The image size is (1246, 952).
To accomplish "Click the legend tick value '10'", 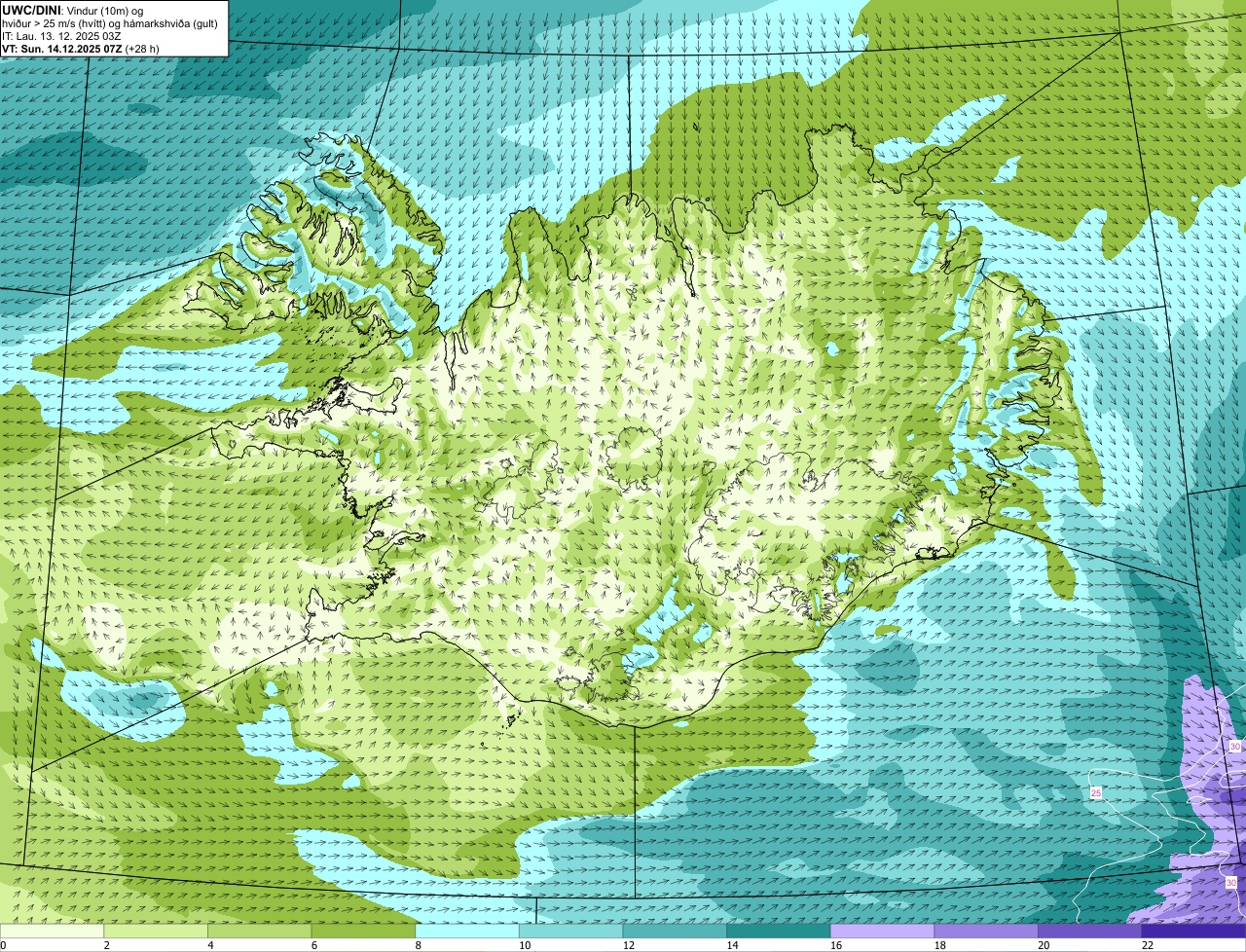I will (525, 945).
